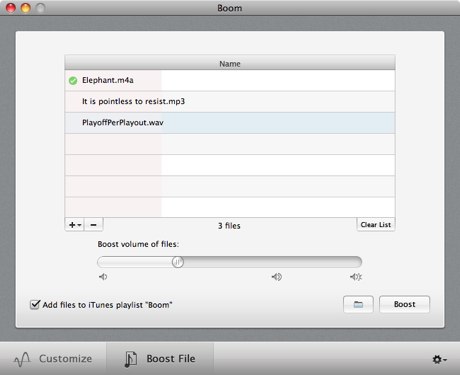460x375 pixels.
Task: Click the boost volume slider handle
Action: 178,262
